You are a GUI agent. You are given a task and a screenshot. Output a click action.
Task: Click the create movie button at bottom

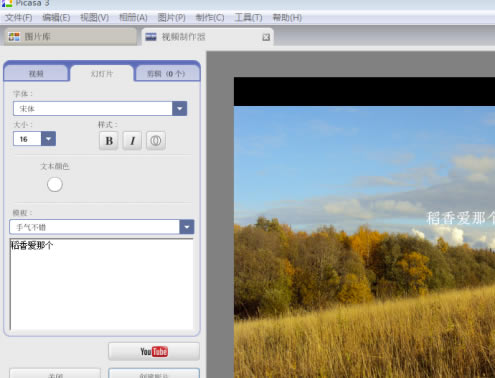[154, 374]
